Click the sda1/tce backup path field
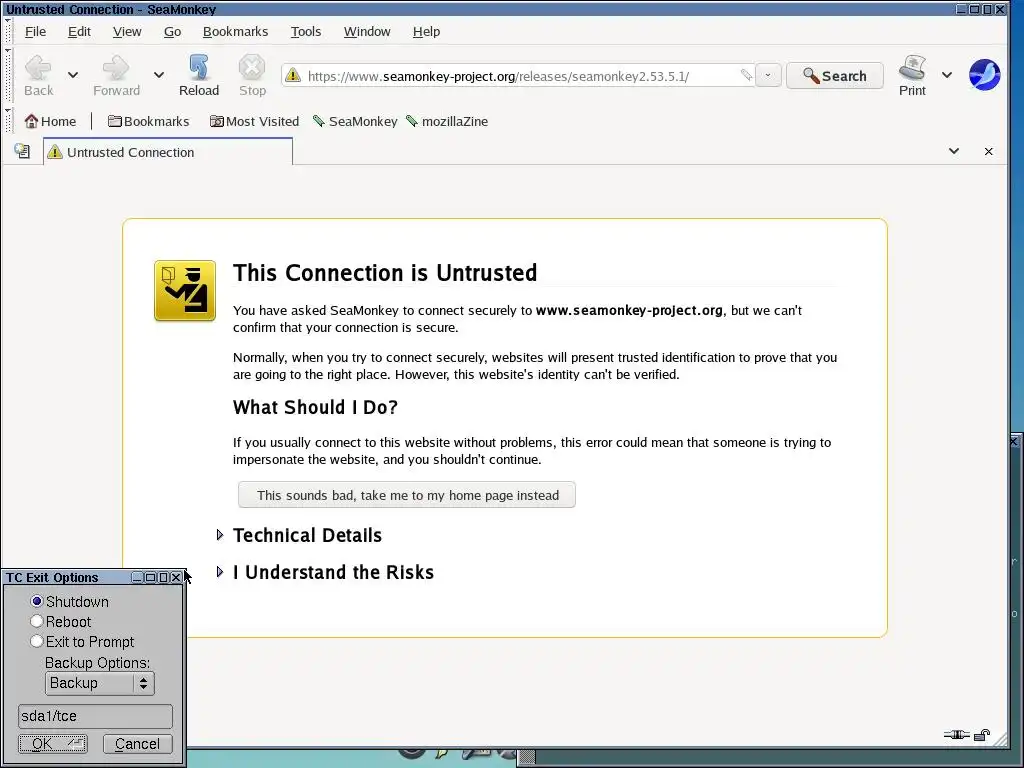 (95, 716)
